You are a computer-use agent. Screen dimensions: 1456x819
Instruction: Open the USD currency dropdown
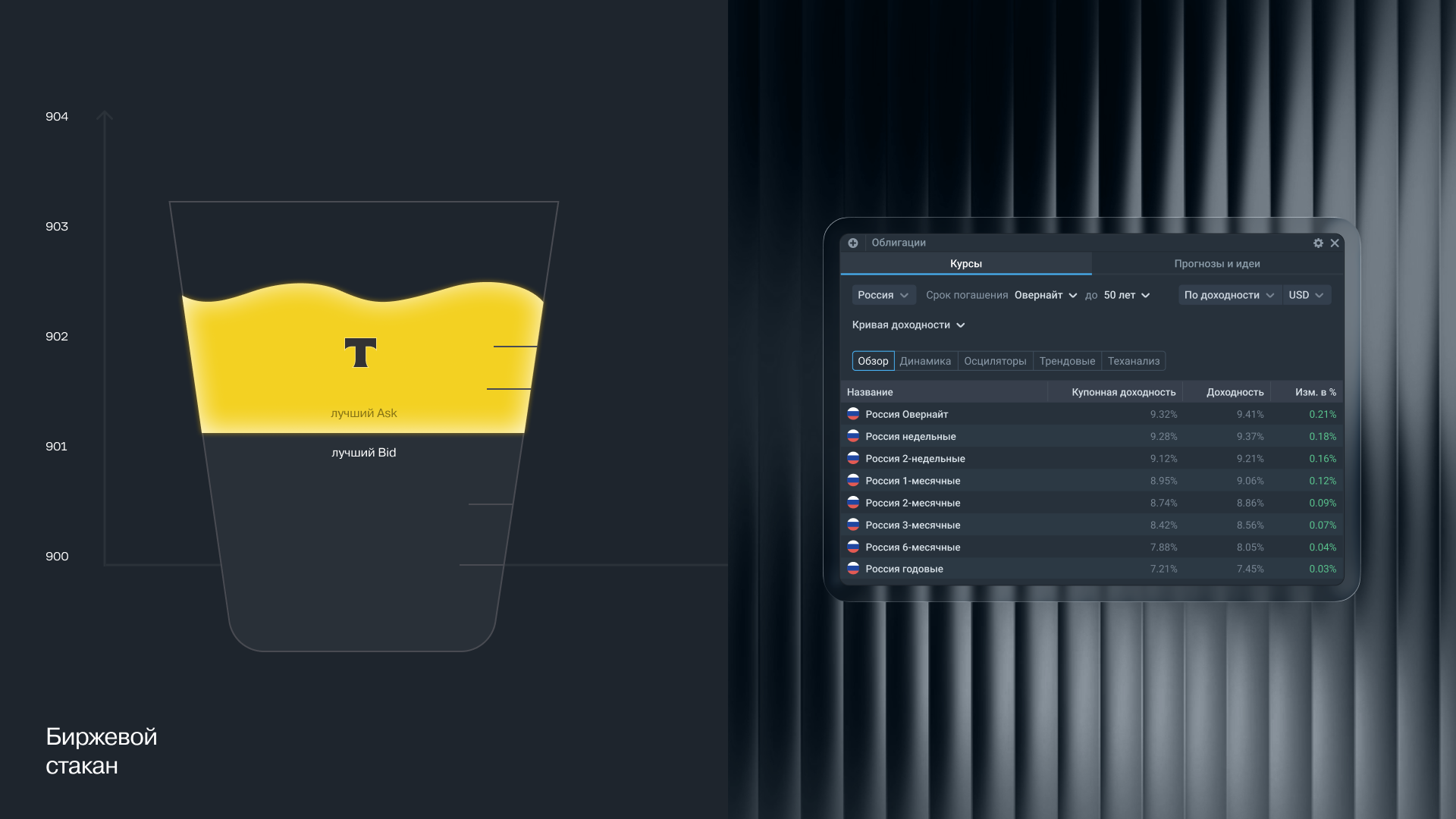(x=1306, y=295)
